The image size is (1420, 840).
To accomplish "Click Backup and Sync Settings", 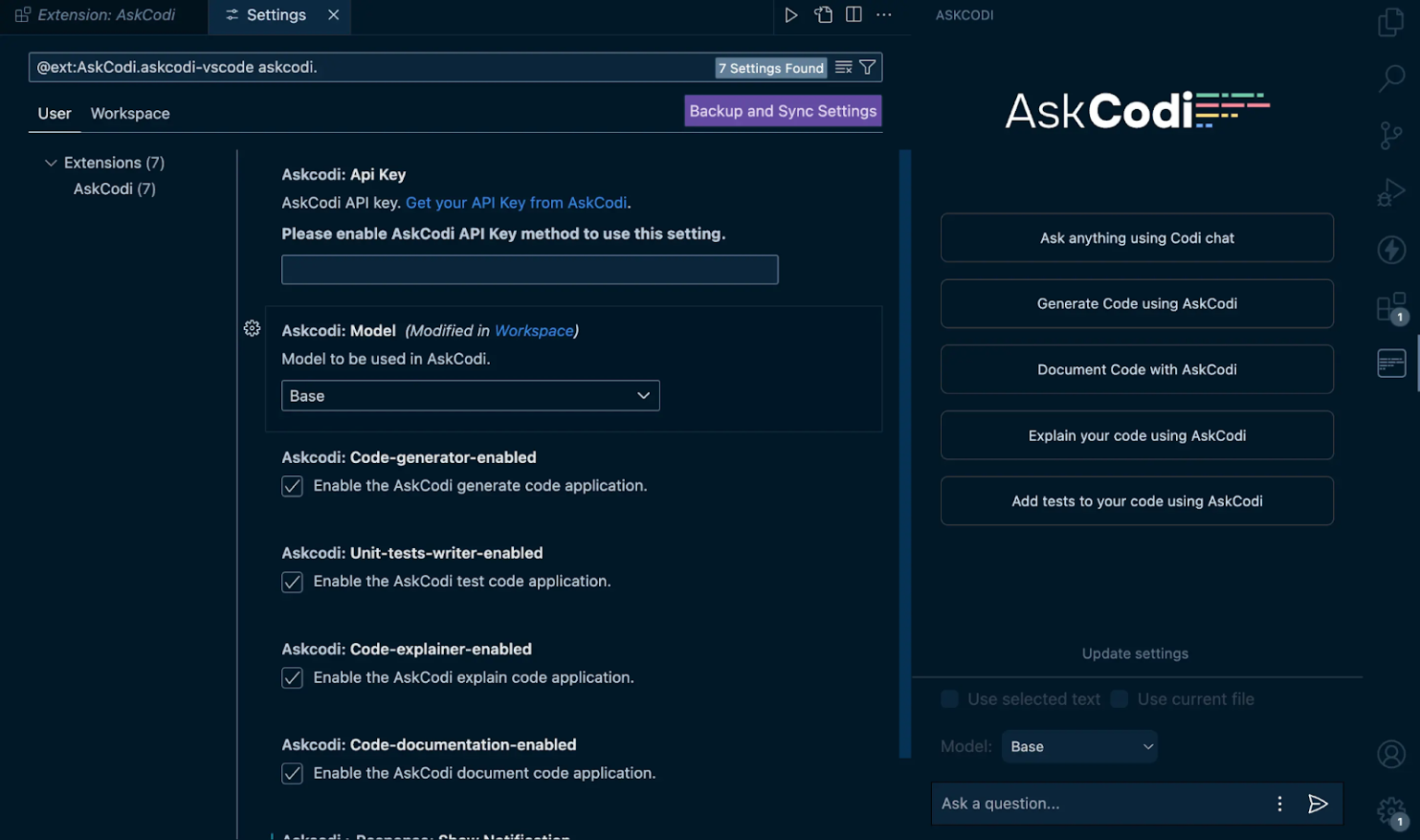I will point(782,110).
